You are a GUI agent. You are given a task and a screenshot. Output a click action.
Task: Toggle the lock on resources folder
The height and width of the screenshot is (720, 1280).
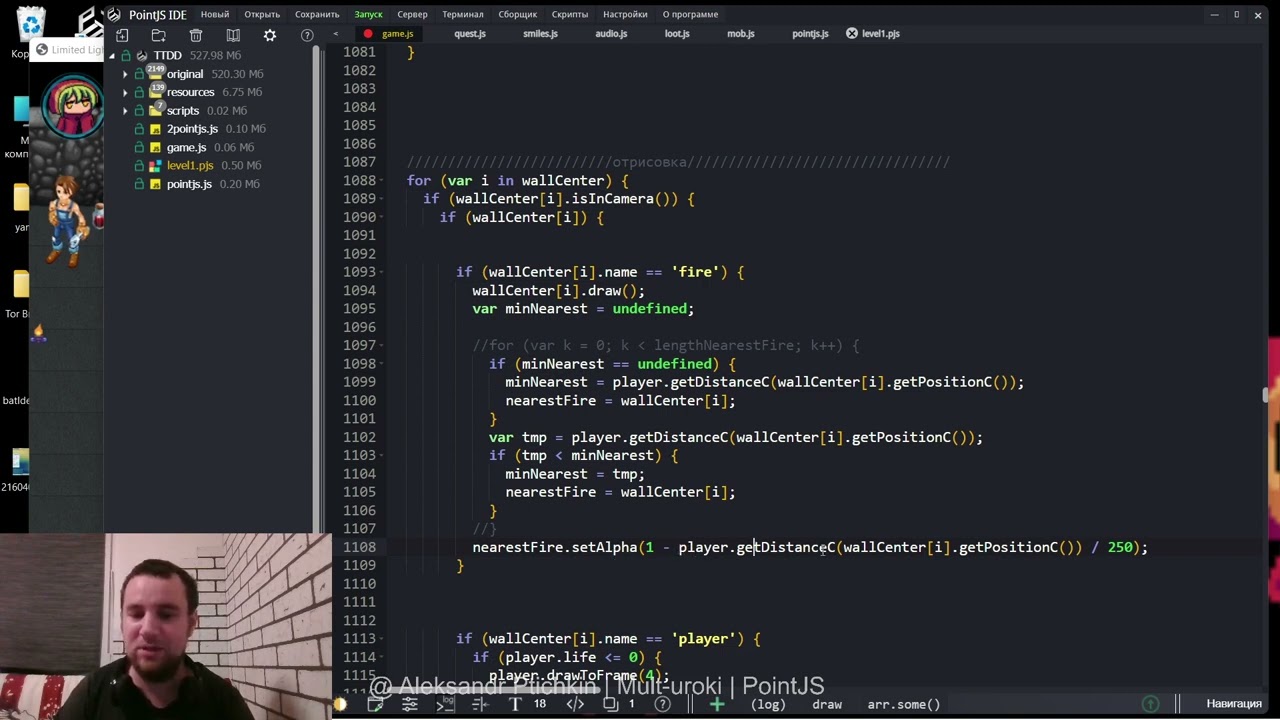coord(141,92)
